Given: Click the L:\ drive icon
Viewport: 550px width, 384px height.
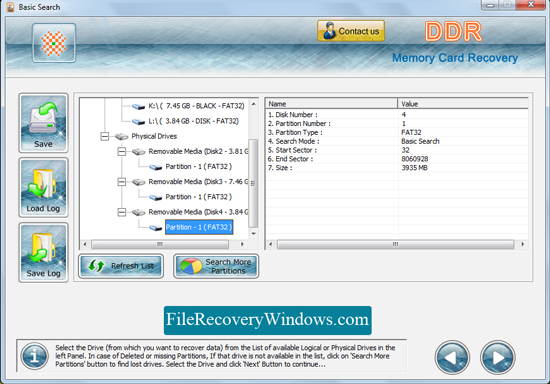Looking at the screenshot, I should click(x=139, y=122).
